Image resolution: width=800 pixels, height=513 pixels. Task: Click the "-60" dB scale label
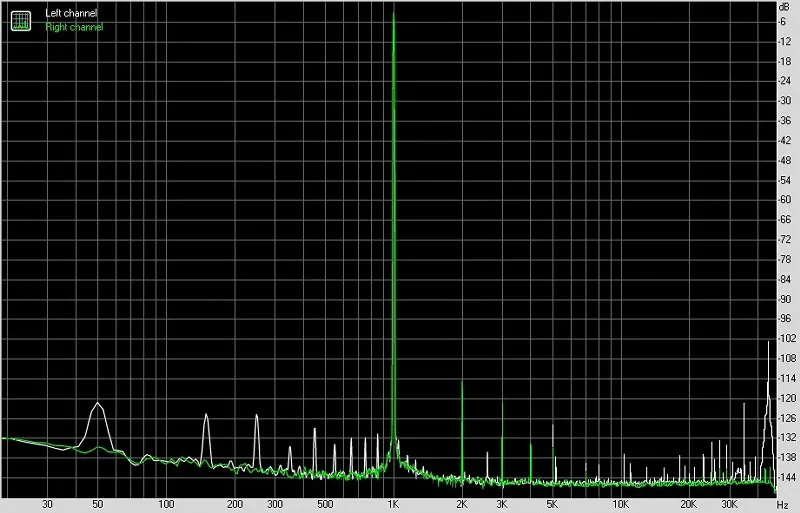(x=784, y=200)
